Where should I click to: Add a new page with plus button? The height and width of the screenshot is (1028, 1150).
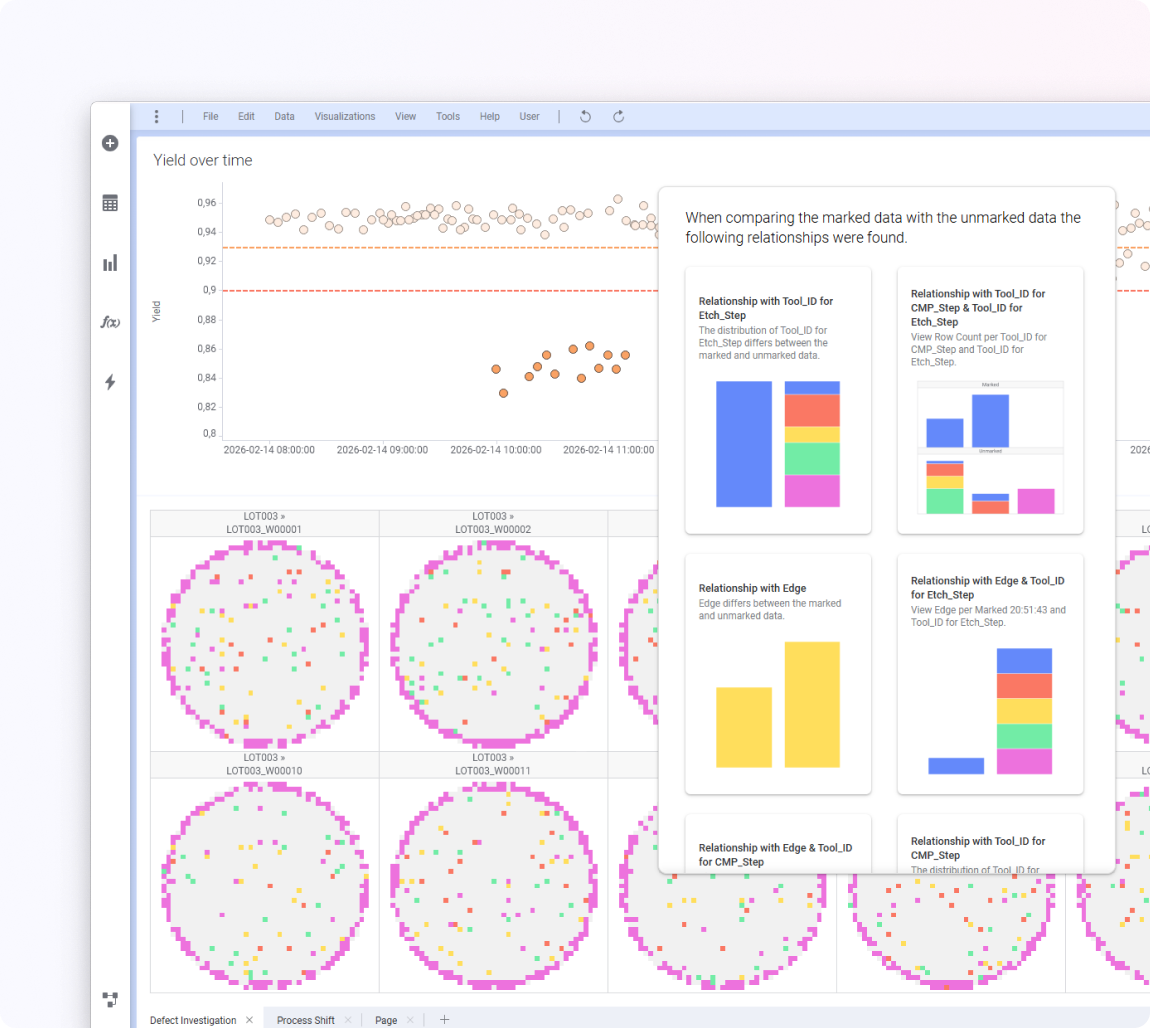(445, 1020)
